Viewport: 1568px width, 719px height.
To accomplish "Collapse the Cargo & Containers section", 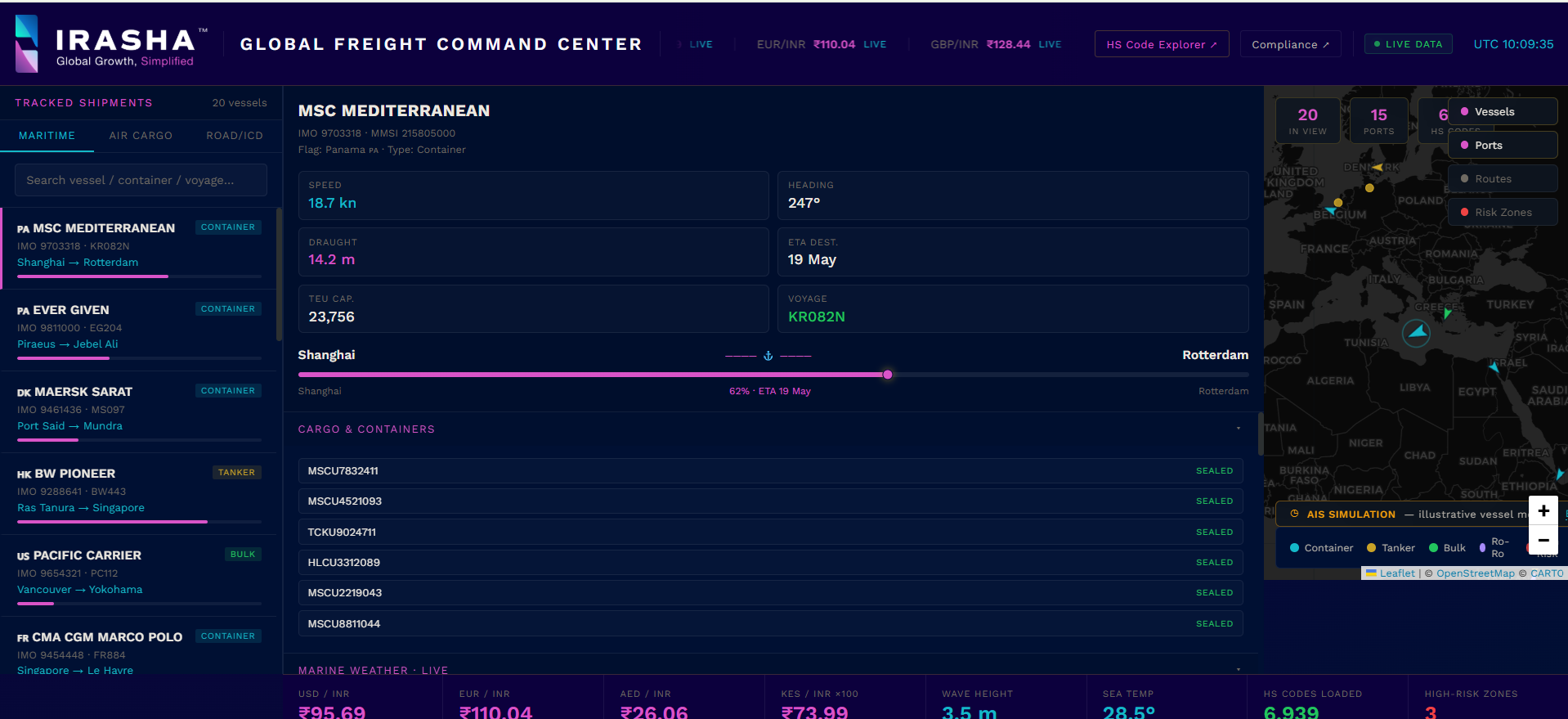I will 1238,429.
